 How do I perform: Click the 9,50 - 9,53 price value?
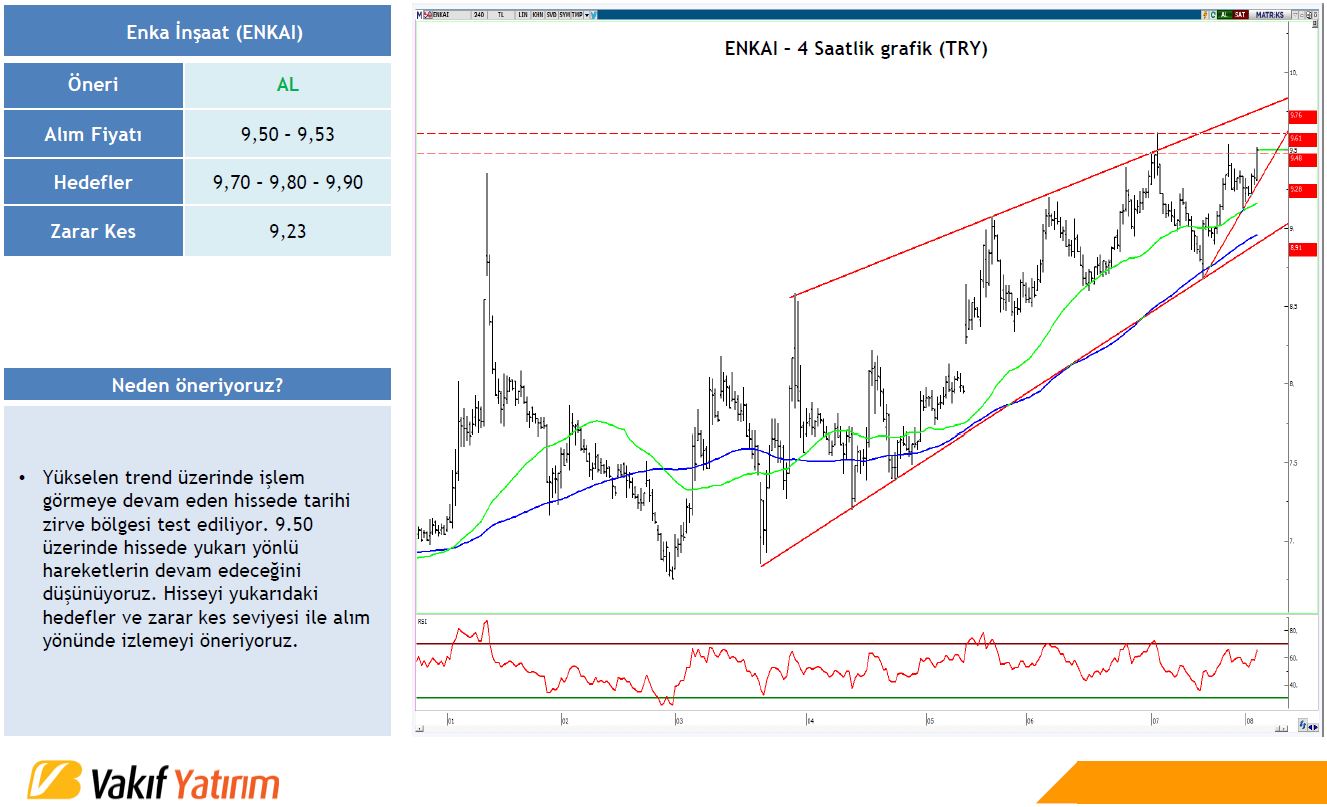(288, 134)
